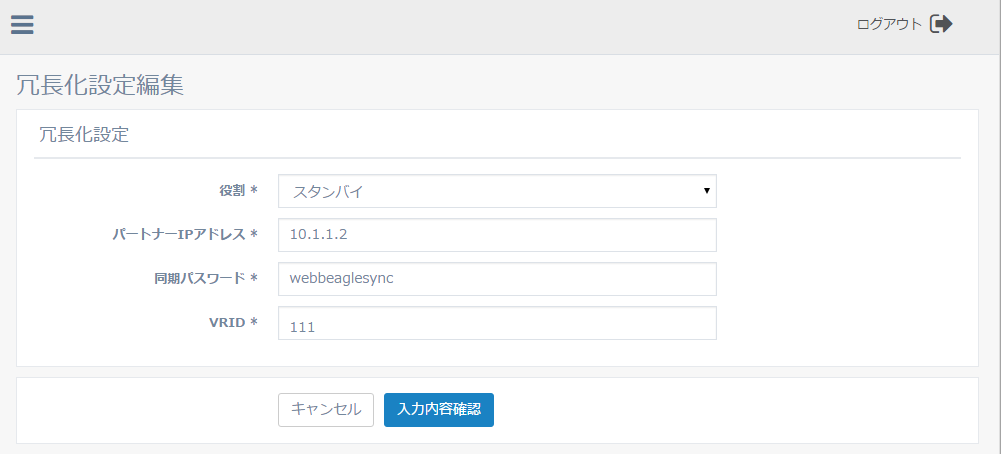Click the 冗長化設定 panel title
Image resolution: width=1001 pixels, height=454 pixels.
(x=84, y=134)
